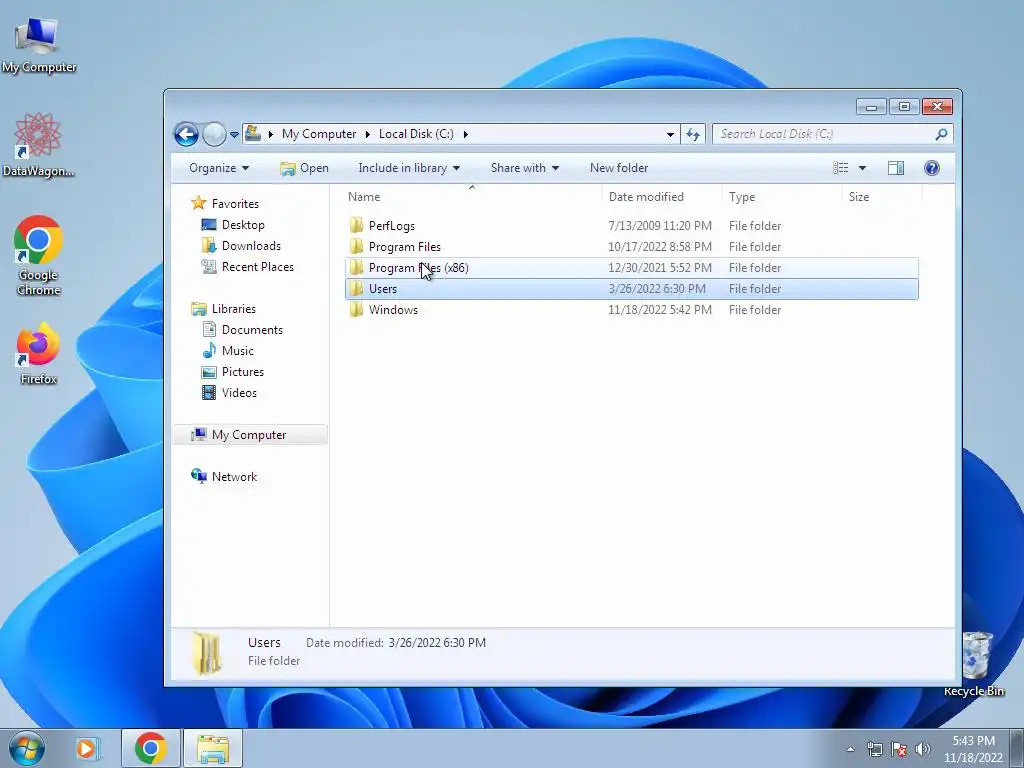
Task: Sort by Date modified column header
Action: (x=662, y=197)
